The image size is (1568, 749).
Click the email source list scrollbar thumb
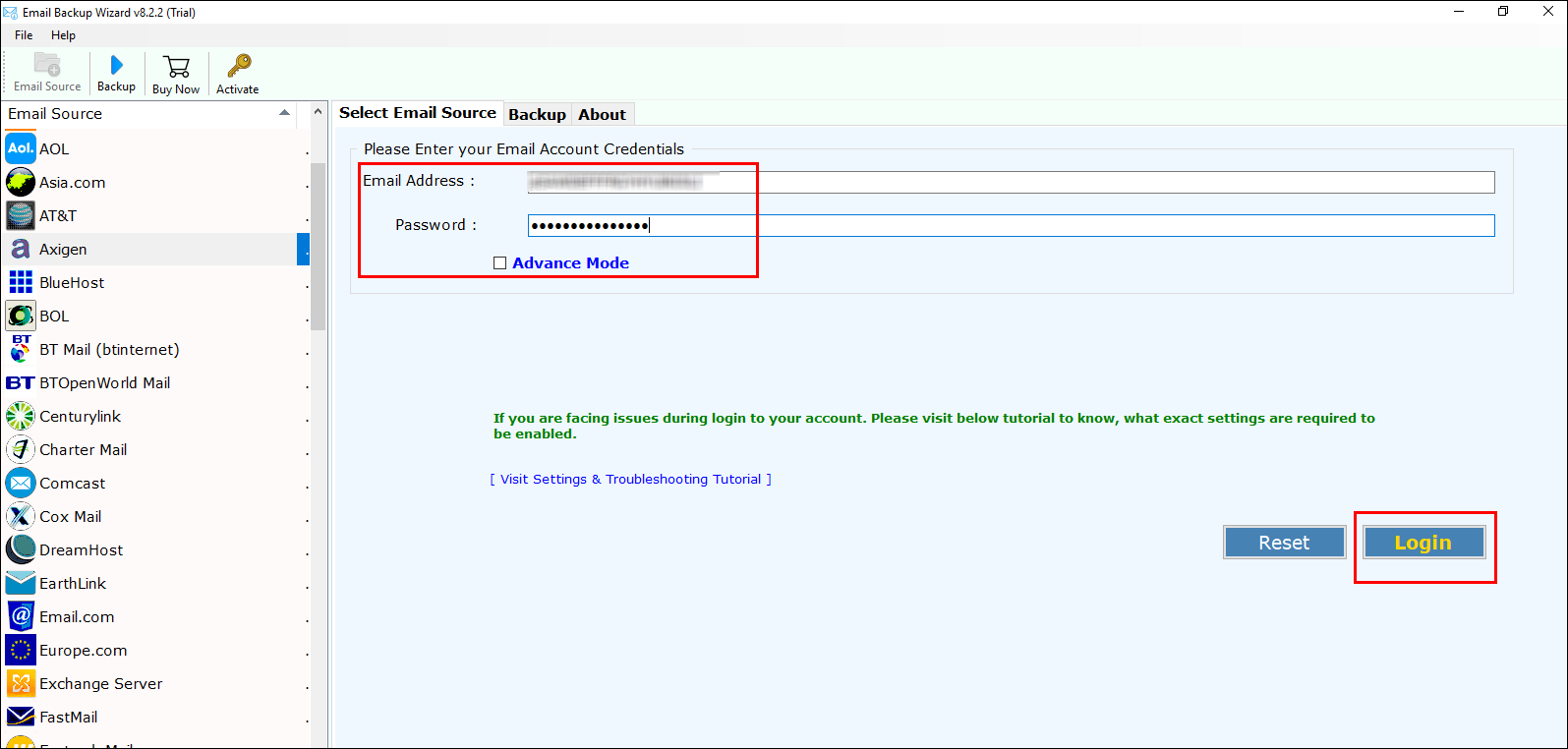pos(318,246)
